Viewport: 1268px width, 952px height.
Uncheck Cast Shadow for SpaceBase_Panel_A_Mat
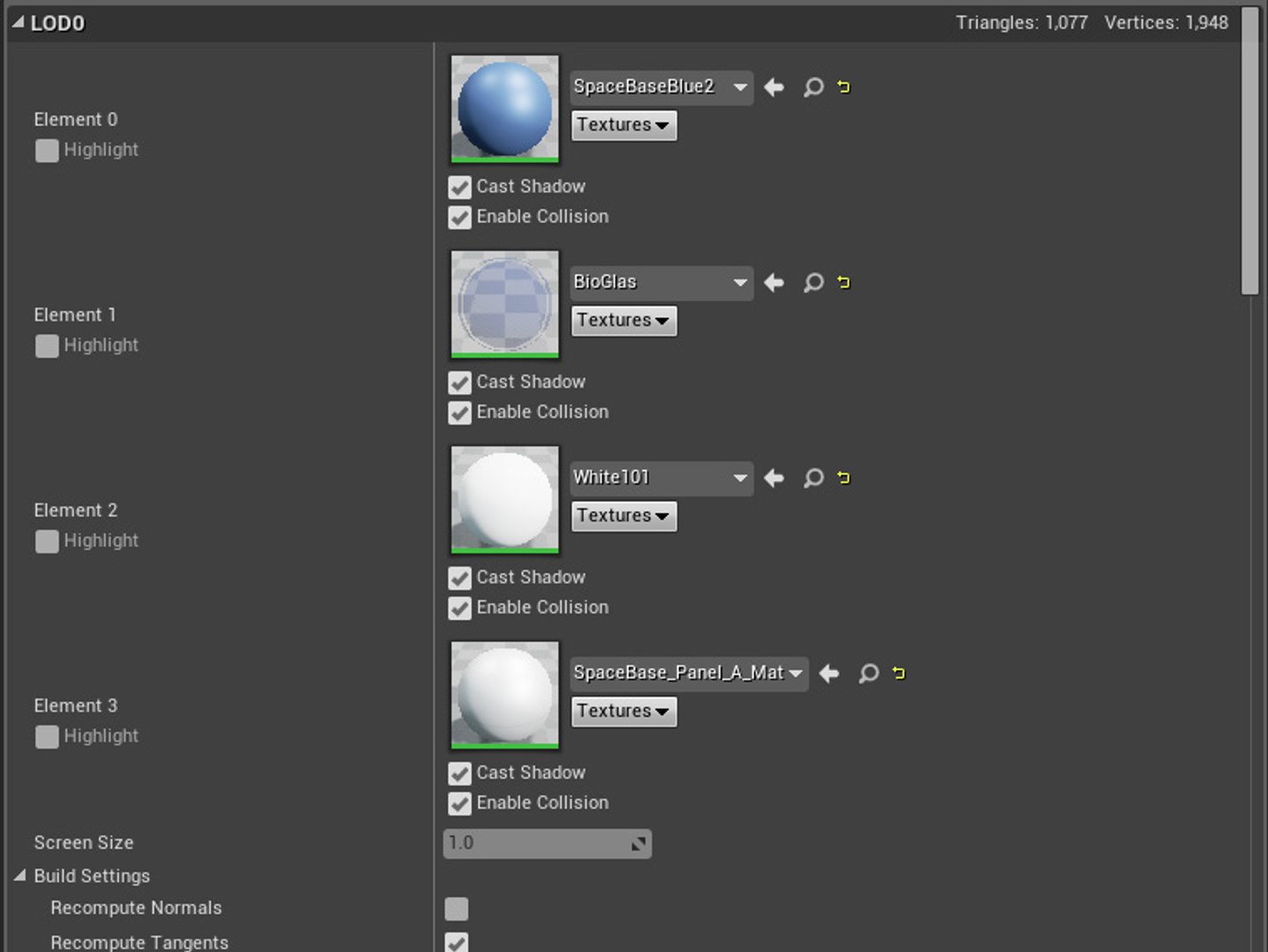[x=459, y=774]
